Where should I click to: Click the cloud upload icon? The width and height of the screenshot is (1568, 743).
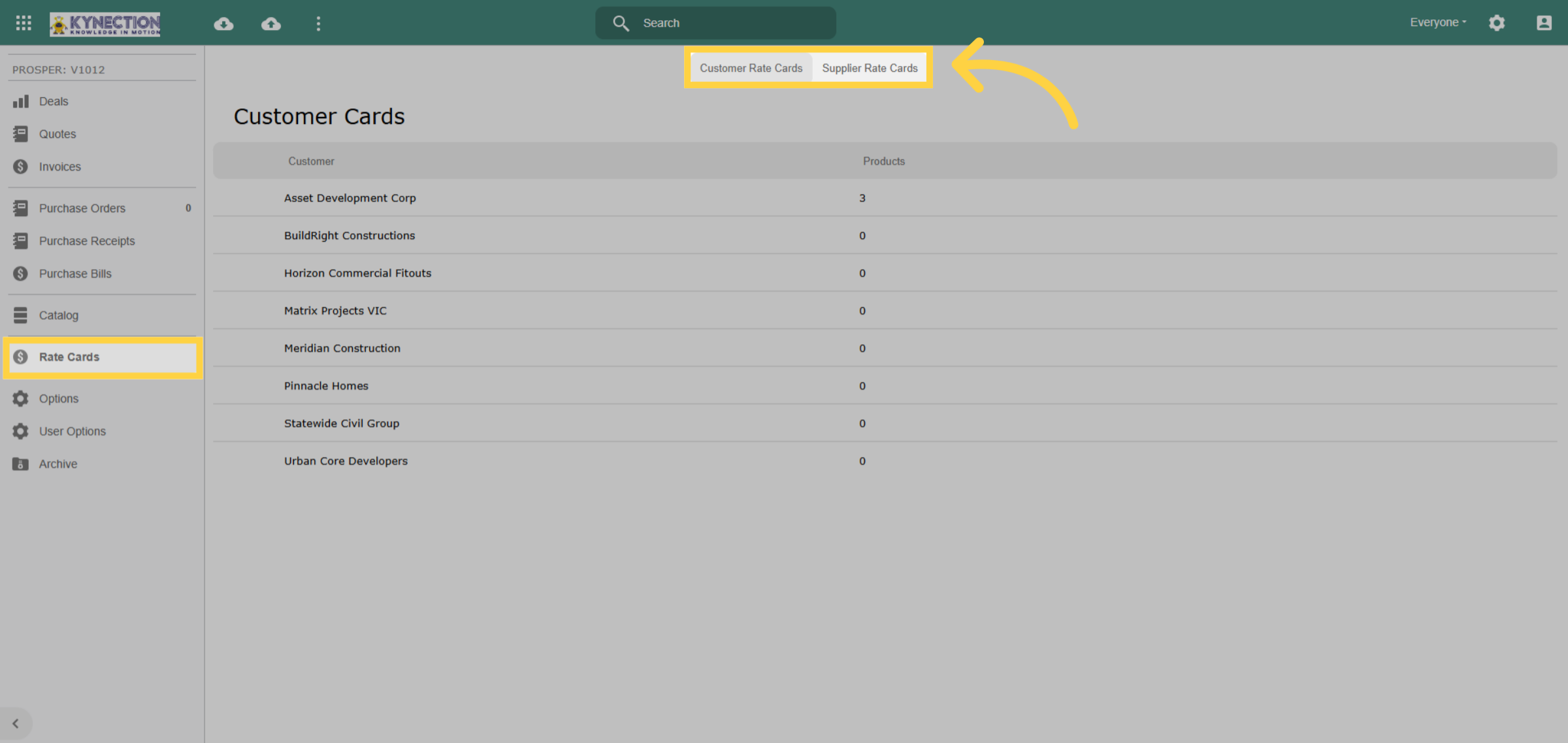tap(271, 24)
